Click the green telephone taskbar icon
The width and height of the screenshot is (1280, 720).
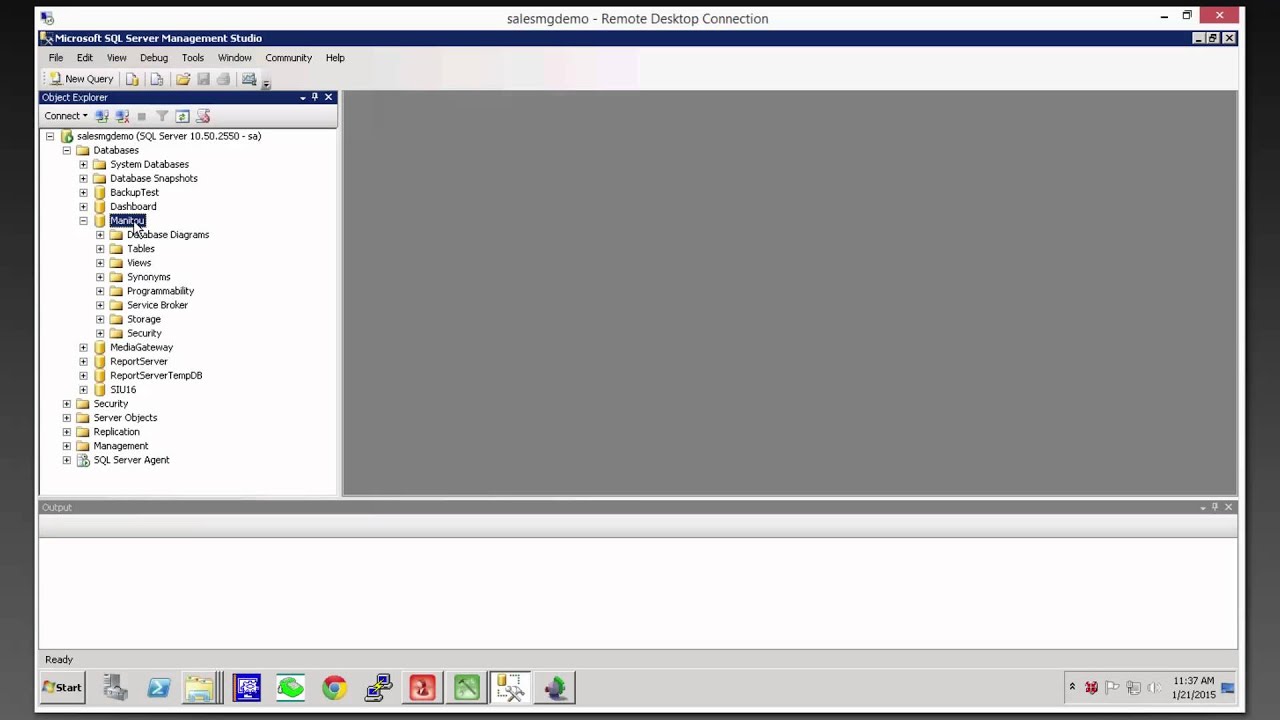tap(290, 687)
